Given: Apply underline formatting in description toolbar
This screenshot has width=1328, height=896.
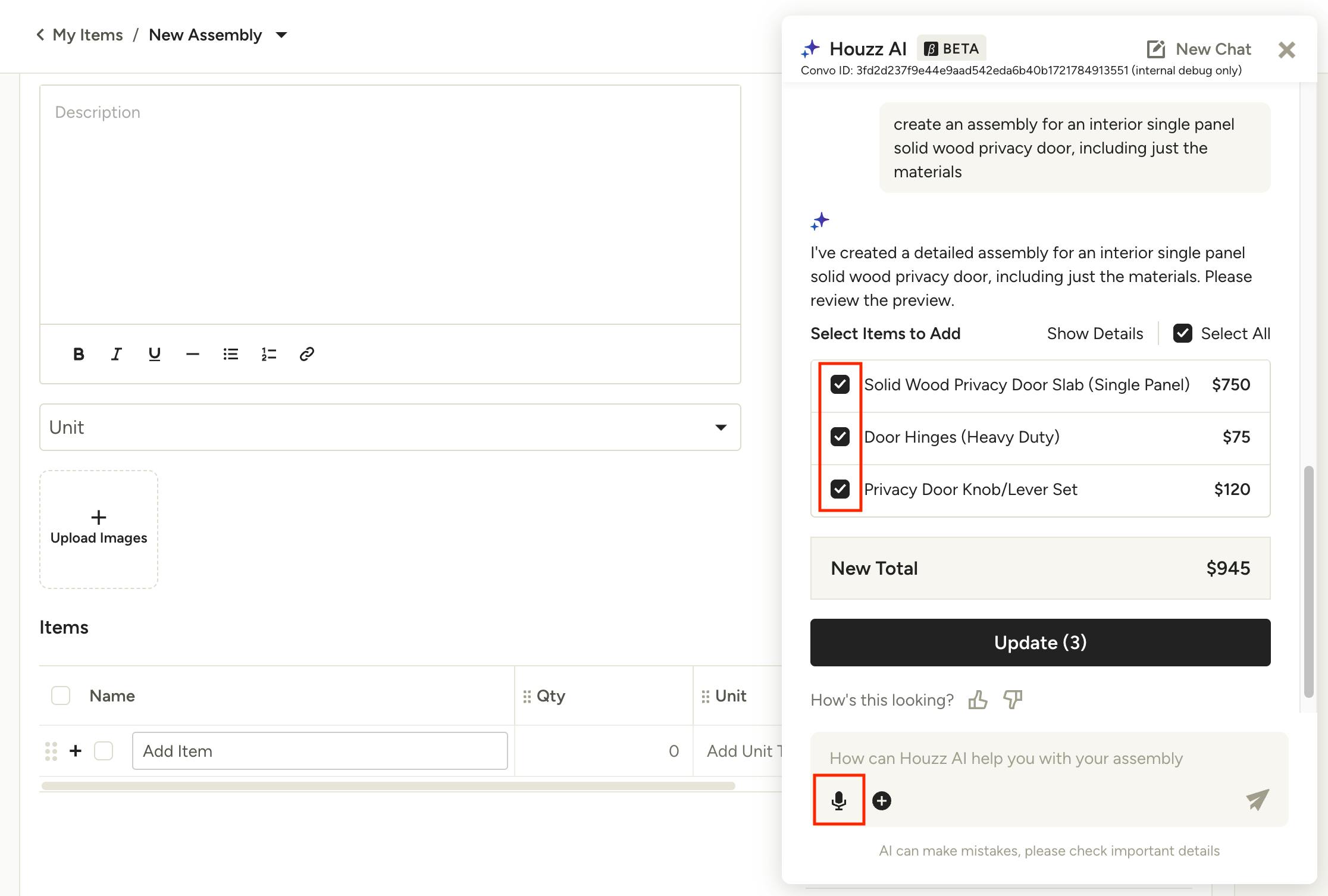Looking at the screenshot, I should click(x=155, y=355).
